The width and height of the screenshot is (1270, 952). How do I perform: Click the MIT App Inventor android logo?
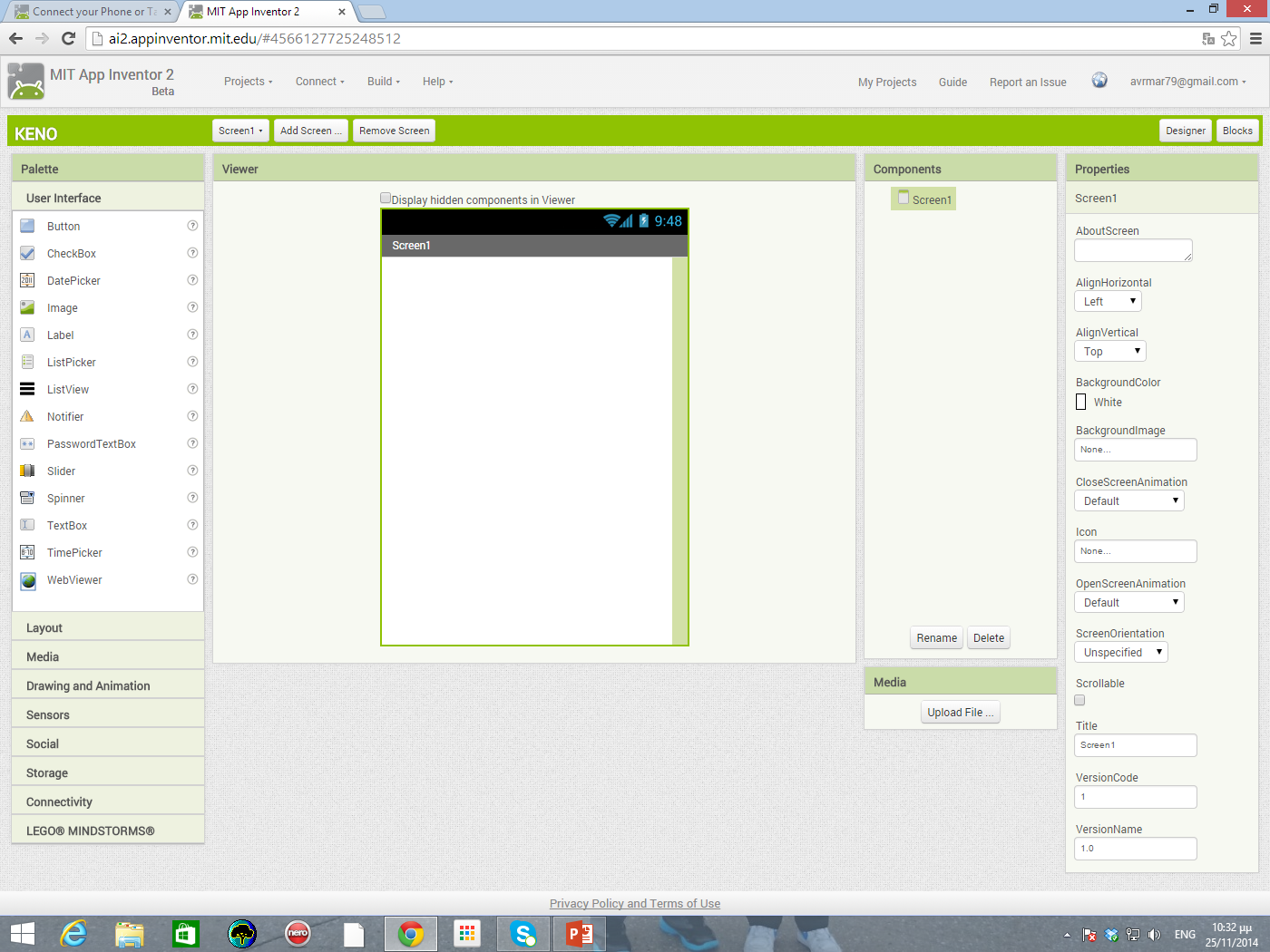click(x=25, y=81)
